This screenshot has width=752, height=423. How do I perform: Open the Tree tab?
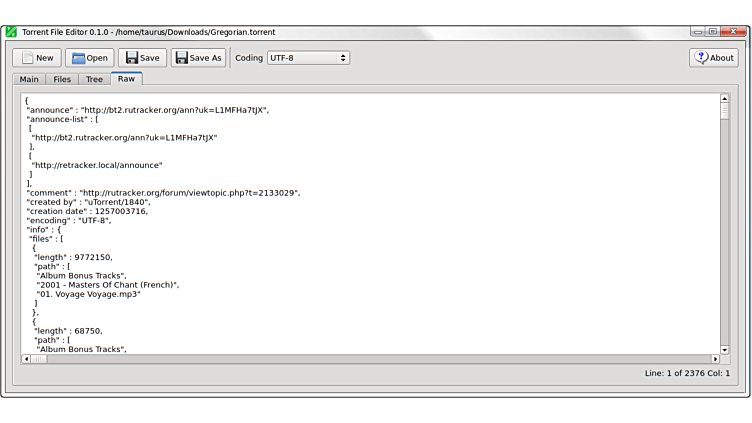coord(94,79)
